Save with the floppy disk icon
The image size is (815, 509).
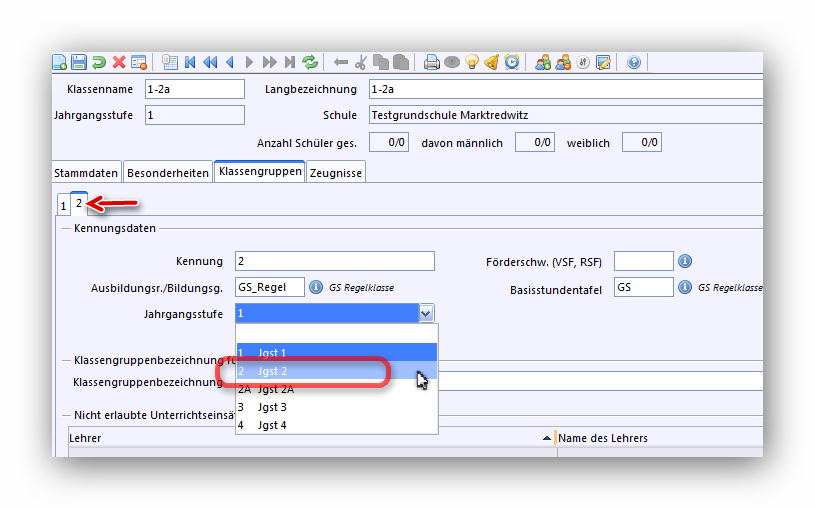pos(79,62)
